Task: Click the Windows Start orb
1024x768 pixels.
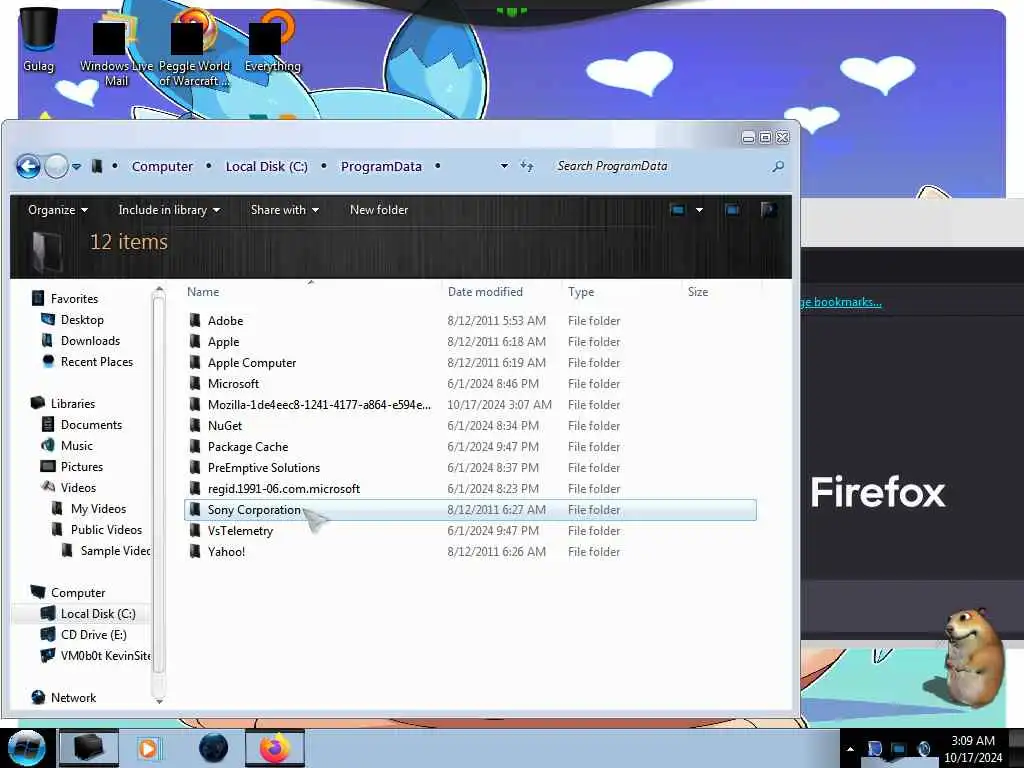Action: (26, 748)
